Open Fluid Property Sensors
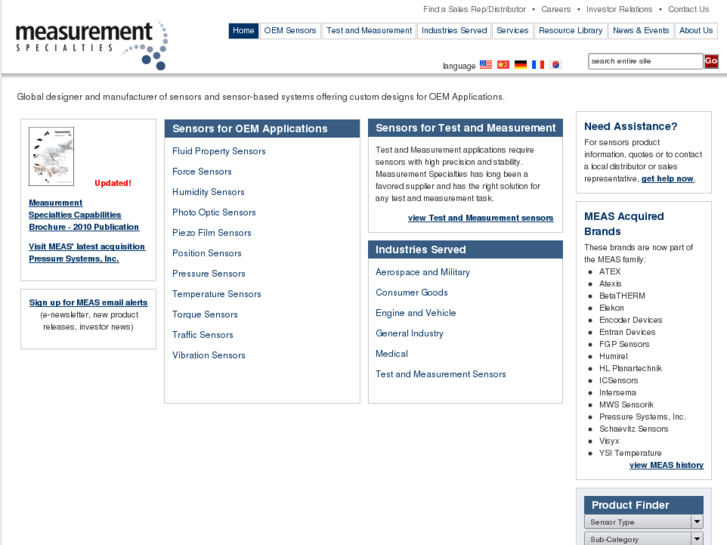The height and width of the screenshot is (545, 727). tap(219, 151)
